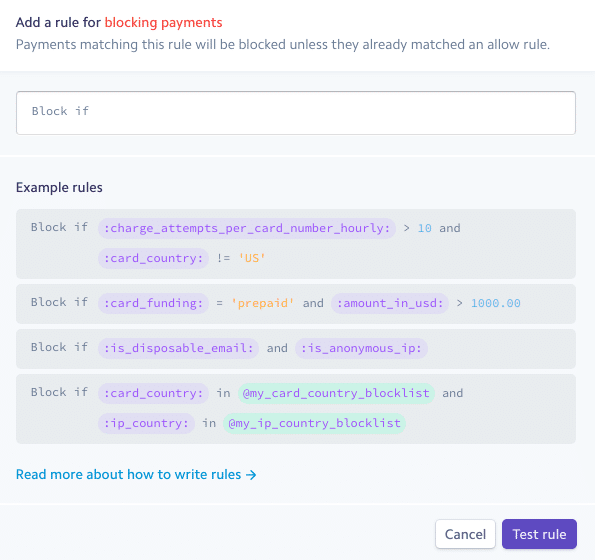Open Read more about how to write rules
The width and height of the screenshot is (595, 560).
[136, 474]
